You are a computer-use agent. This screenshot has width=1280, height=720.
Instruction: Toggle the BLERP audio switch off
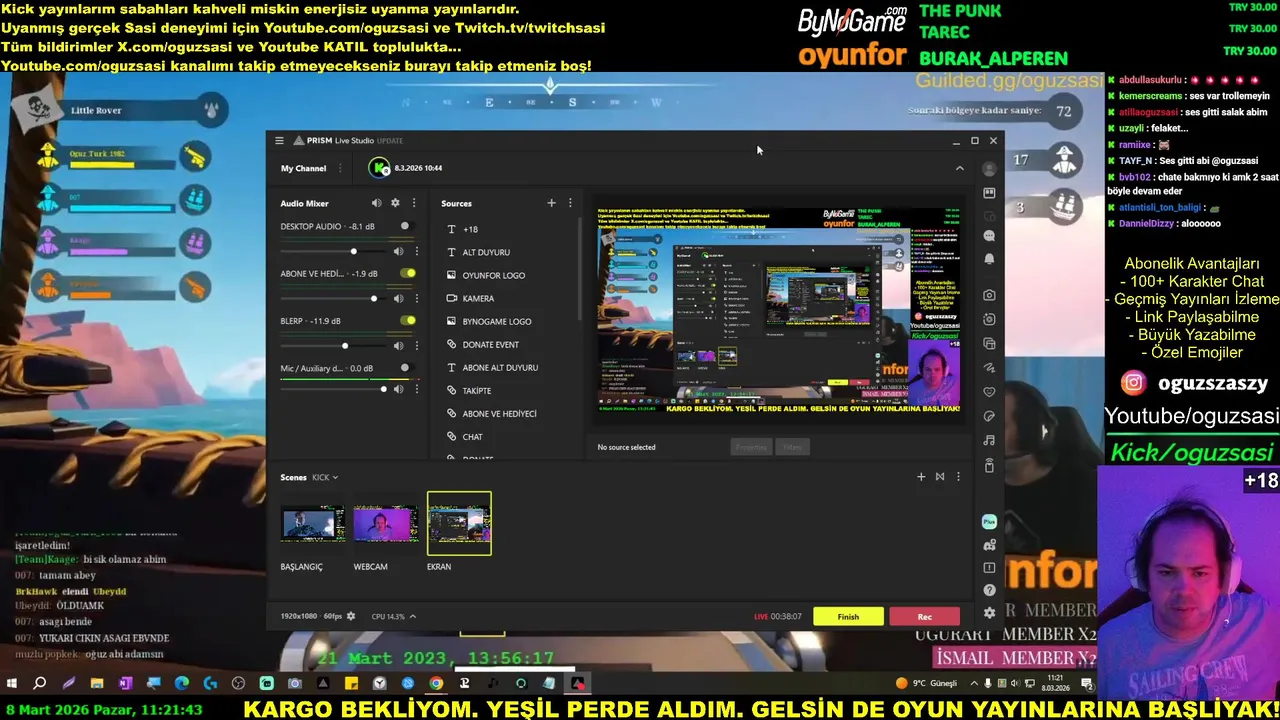tap(408, 320)
